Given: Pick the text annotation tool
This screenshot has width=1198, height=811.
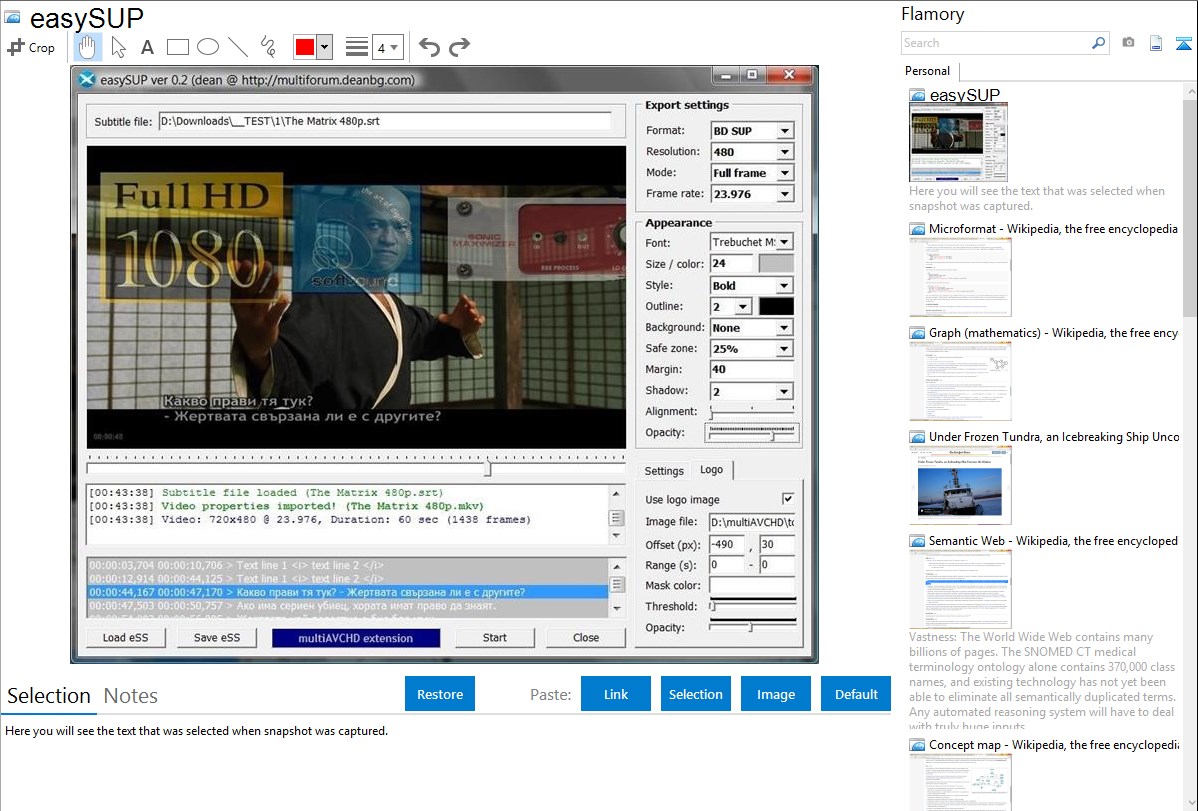Looking at the screenshot, I should click(147, 47).
